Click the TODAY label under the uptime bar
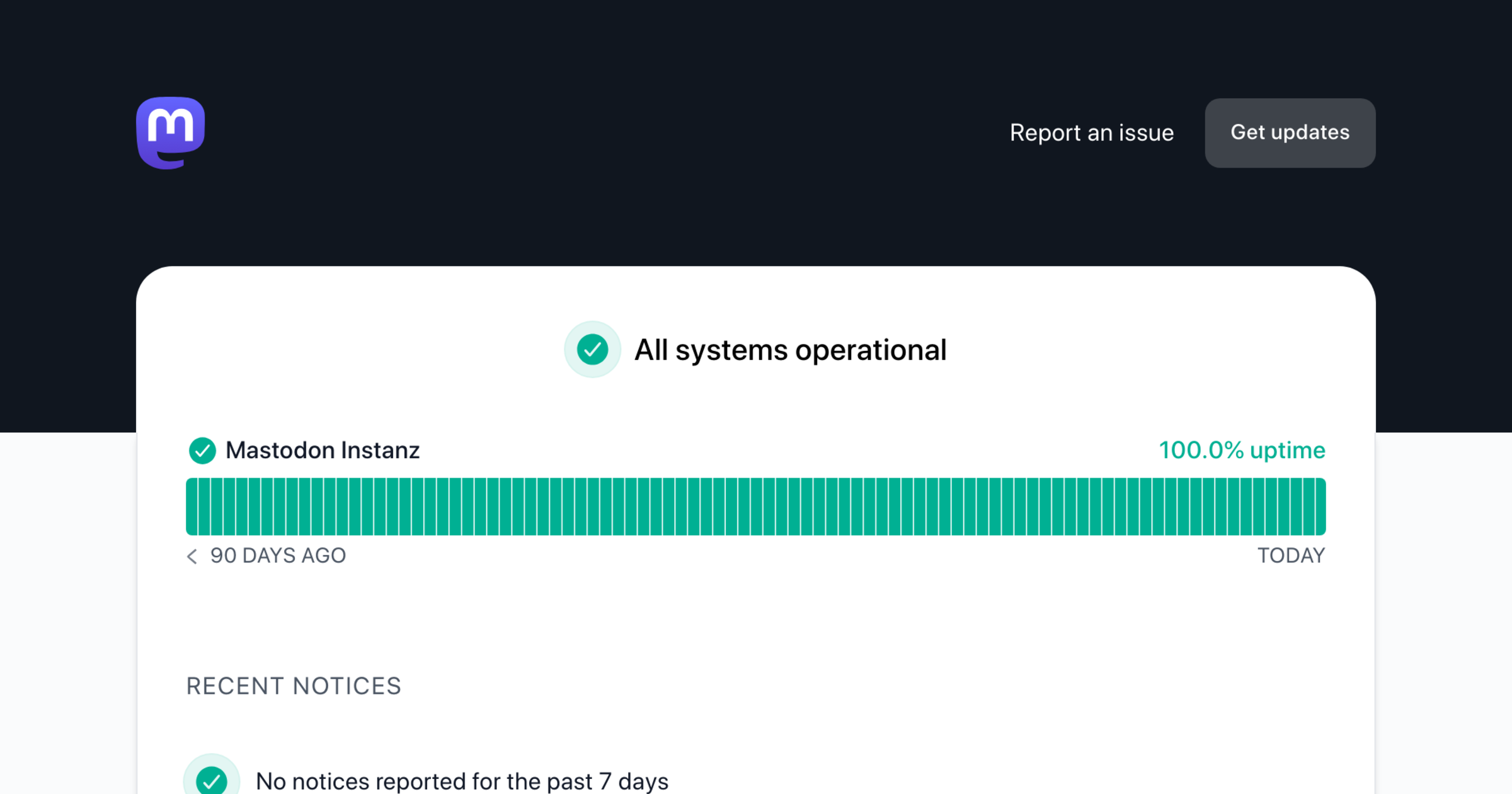This screenshot has height=794, width=1512. point(1291,556)
